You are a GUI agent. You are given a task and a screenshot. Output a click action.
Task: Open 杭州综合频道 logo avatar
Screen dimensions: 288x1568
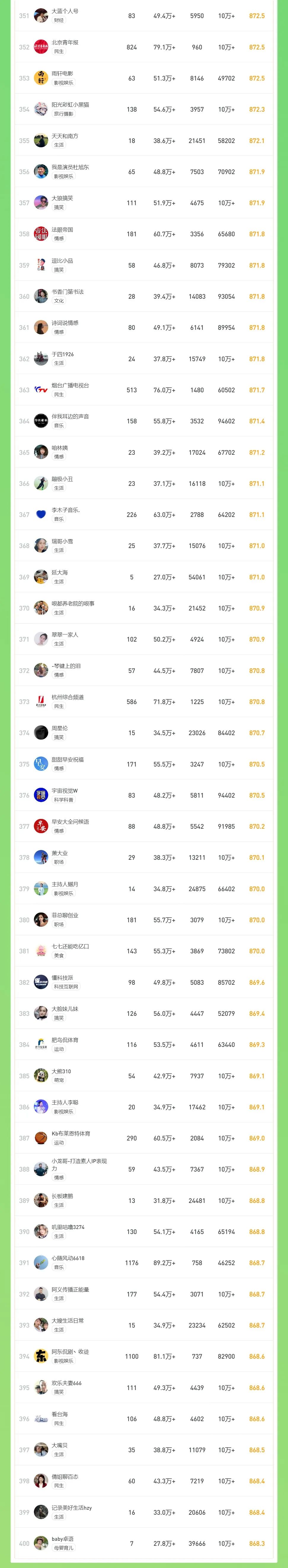point(41,701)
